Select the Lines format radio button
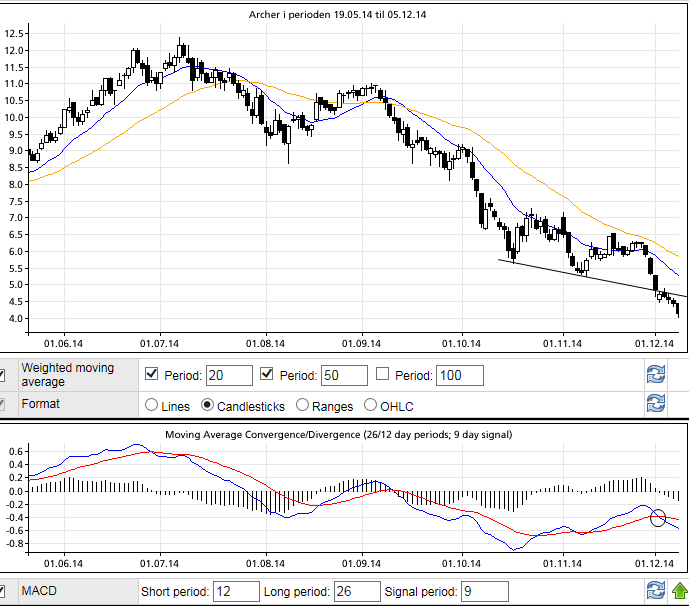The width and height of the screenshot is (689, 606). coord(152,406)
